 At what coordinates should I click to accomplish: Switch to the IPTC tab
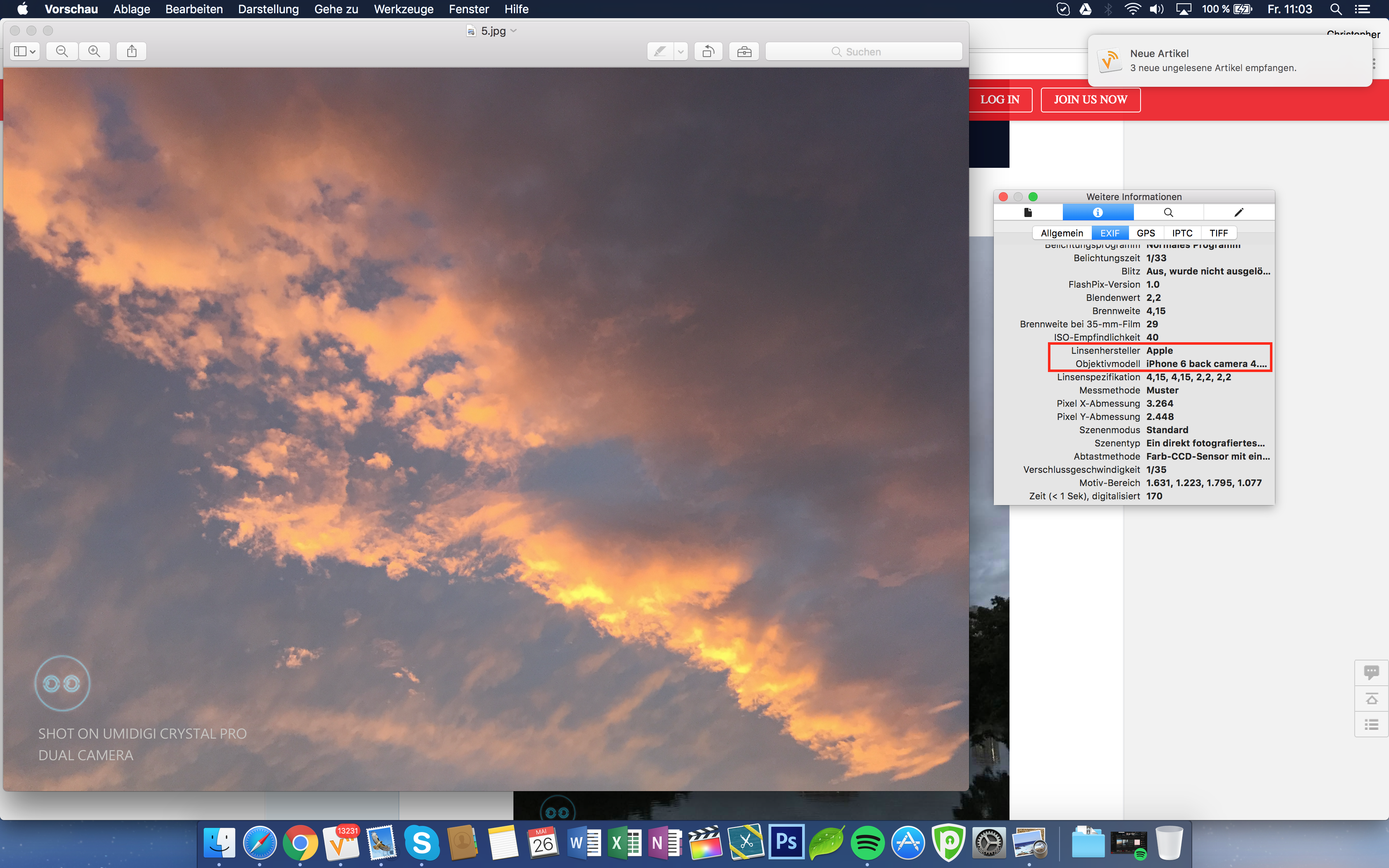[1182, 232]
